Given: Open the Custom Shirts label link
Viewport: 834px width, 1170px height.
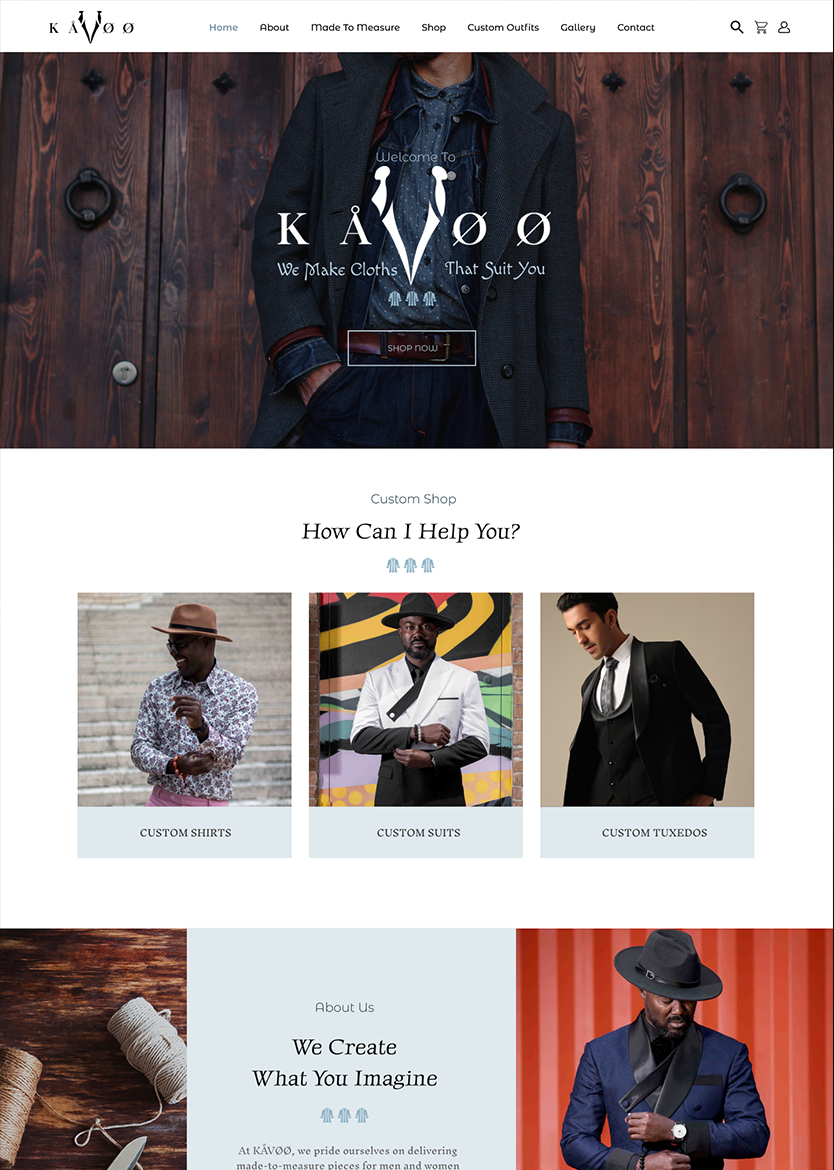Looking at the screenshot, I should point(185,833).
